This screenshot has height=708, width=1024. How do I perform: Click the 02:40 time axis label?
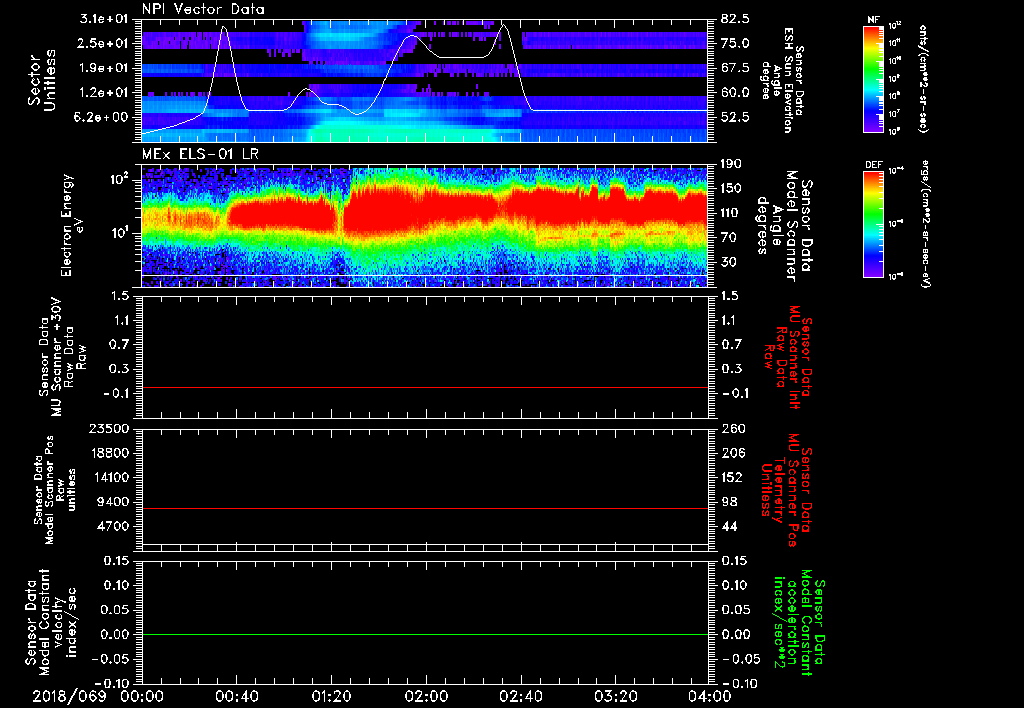coord(520,696)
